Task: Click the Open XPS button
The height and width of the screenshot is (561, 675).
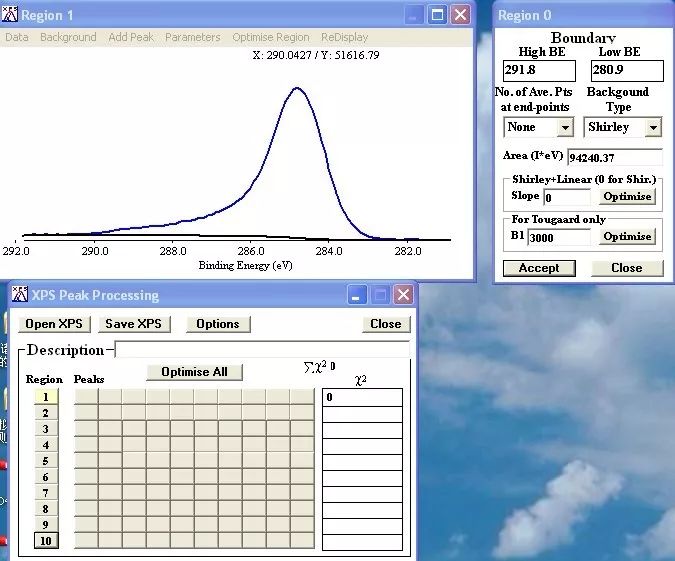Action: tap(54, 324)
